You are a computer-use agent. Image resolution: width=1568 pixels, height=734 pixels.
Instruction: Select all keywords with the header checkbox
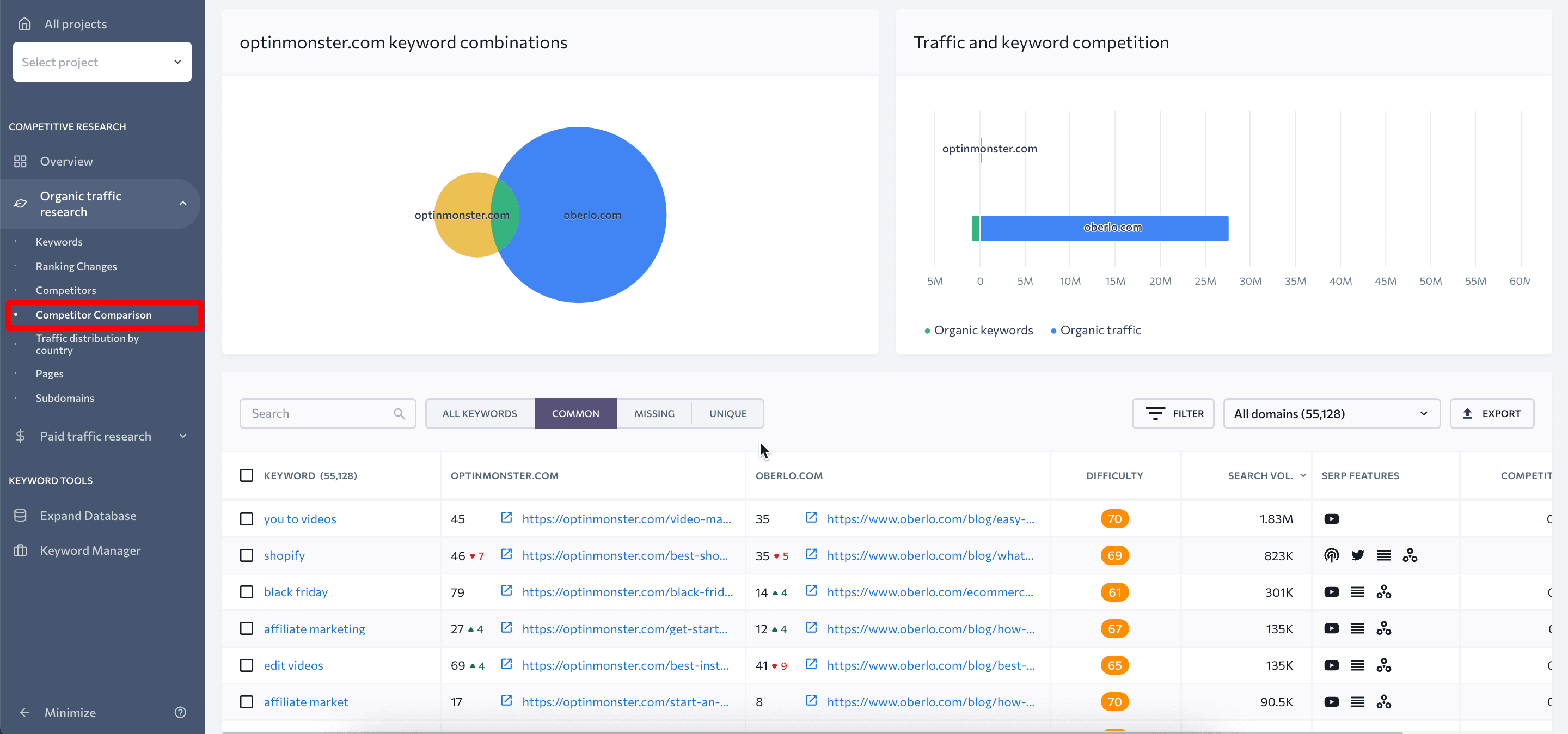[x=246, y=475]
